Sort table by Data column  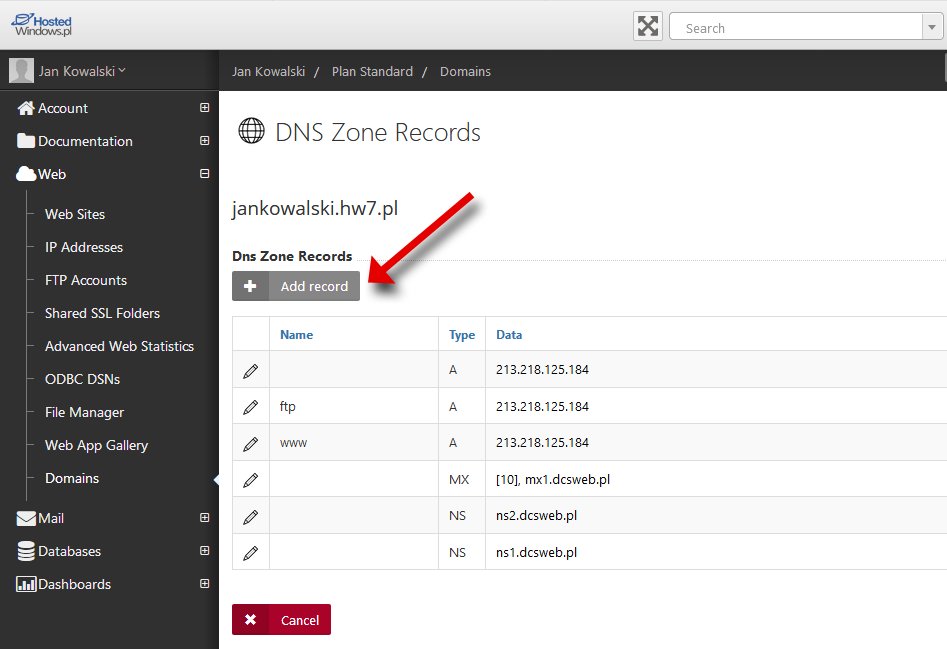coord(509,334)
